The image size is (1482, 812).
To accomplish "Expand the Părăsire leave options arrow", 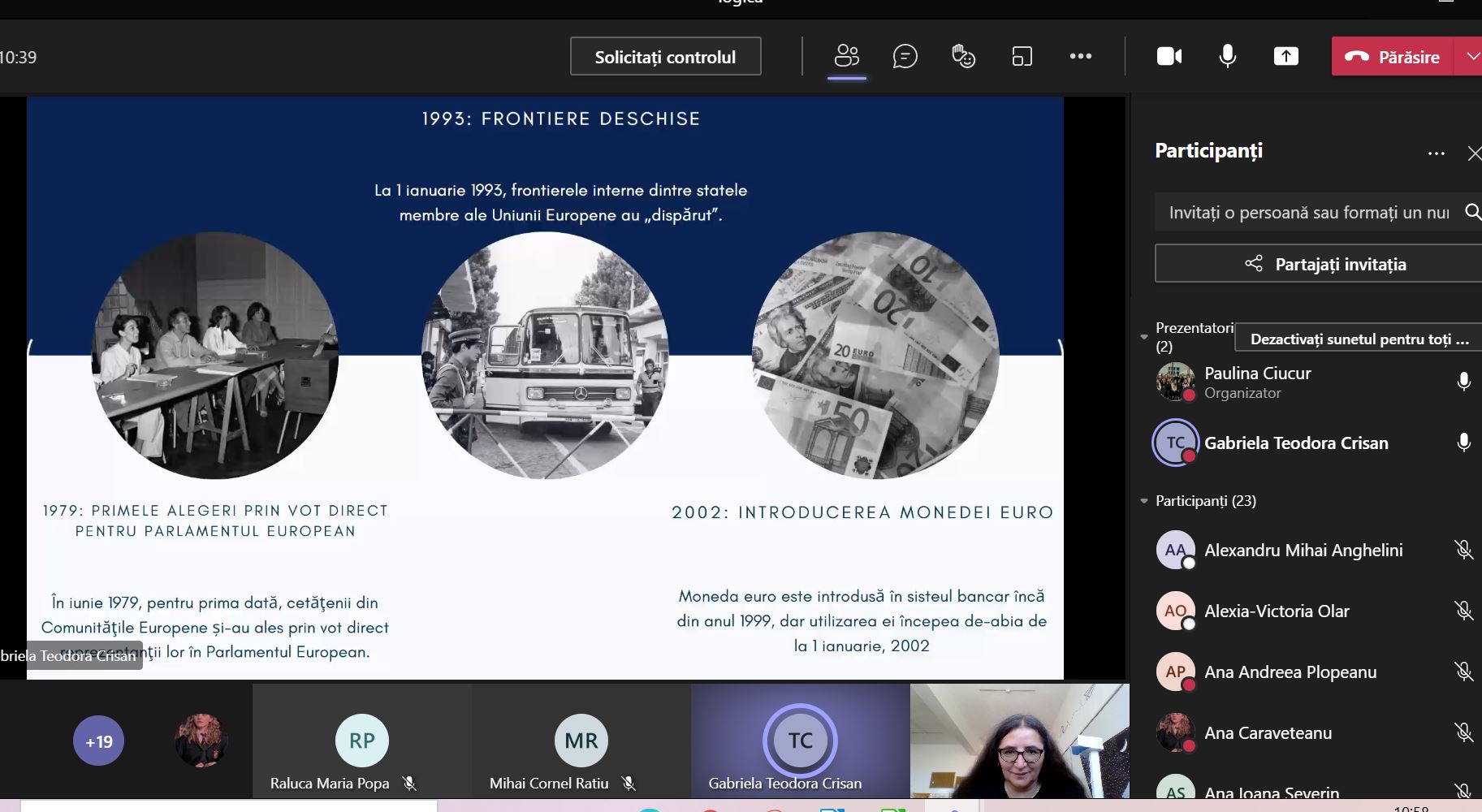I will click(x=1471, y=56).
